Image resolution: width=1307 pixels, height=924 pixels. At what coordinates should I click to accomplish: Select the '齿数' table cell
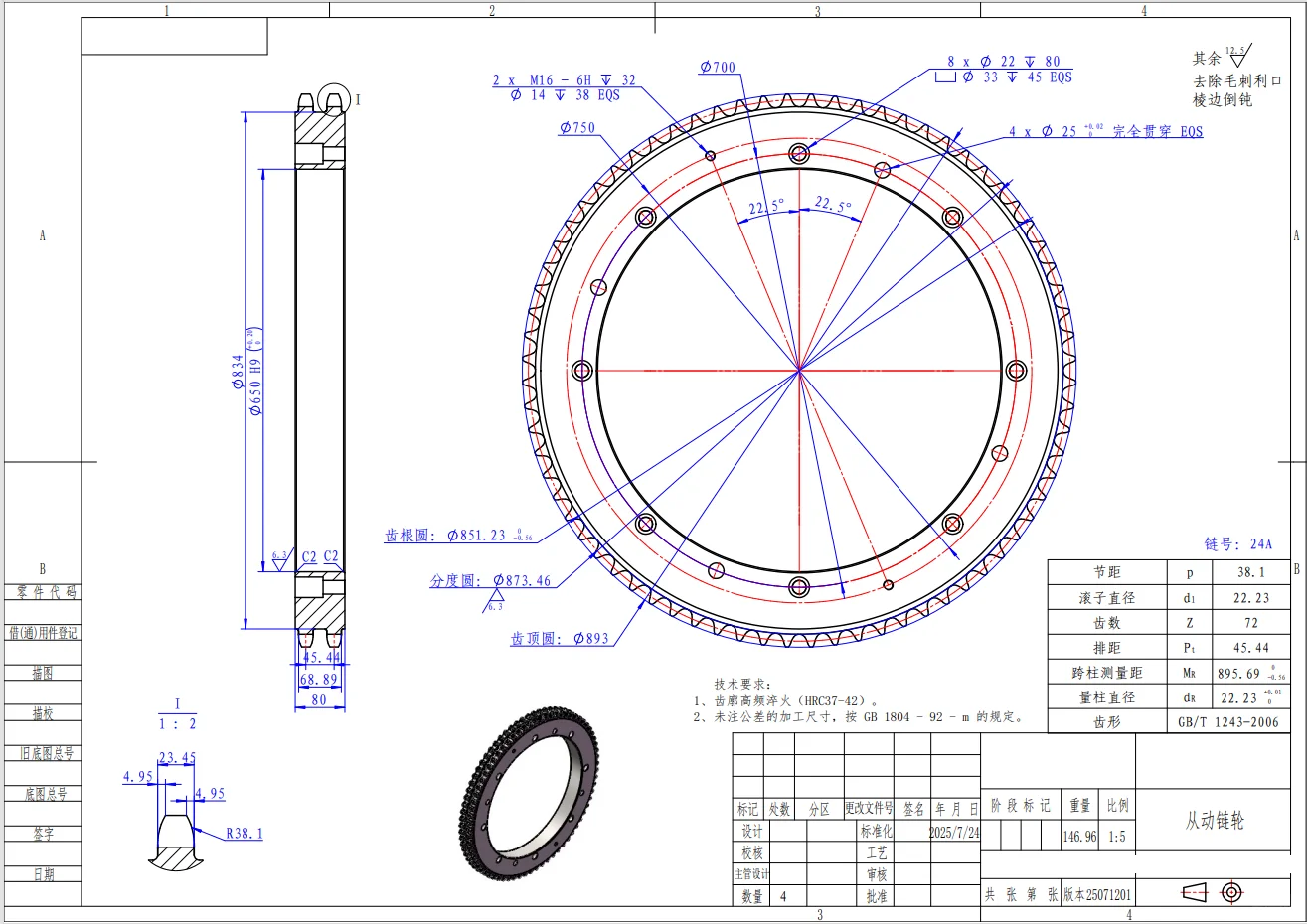click(1106, 623)
